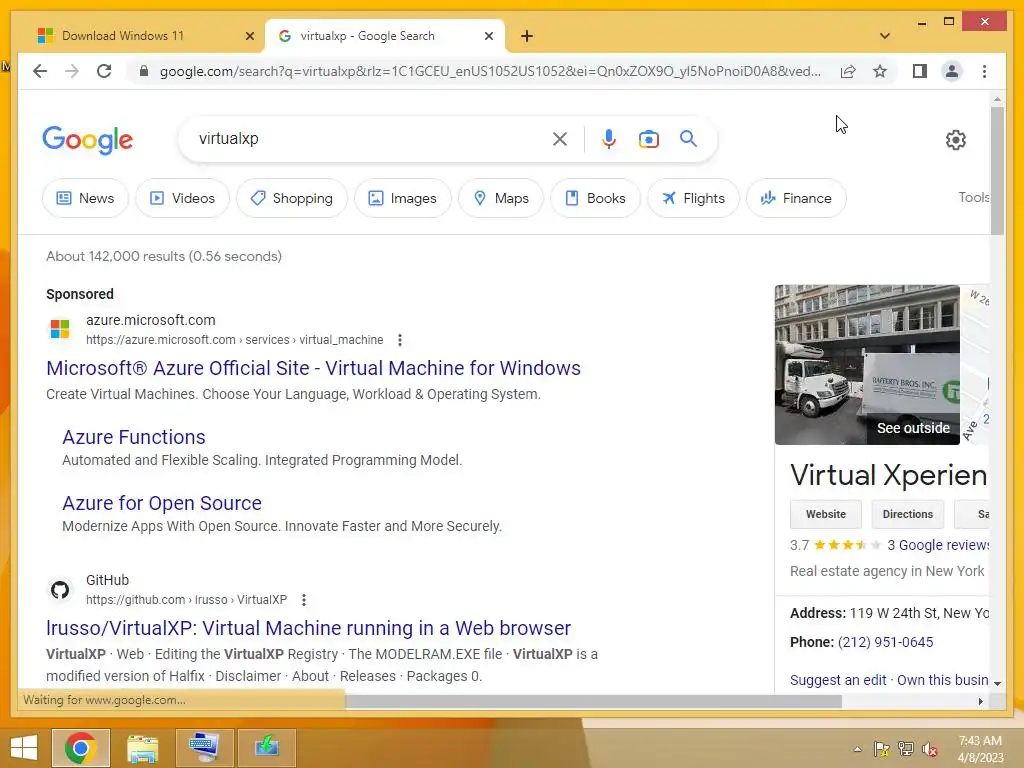Filter results by Images

tap(402, 198)
